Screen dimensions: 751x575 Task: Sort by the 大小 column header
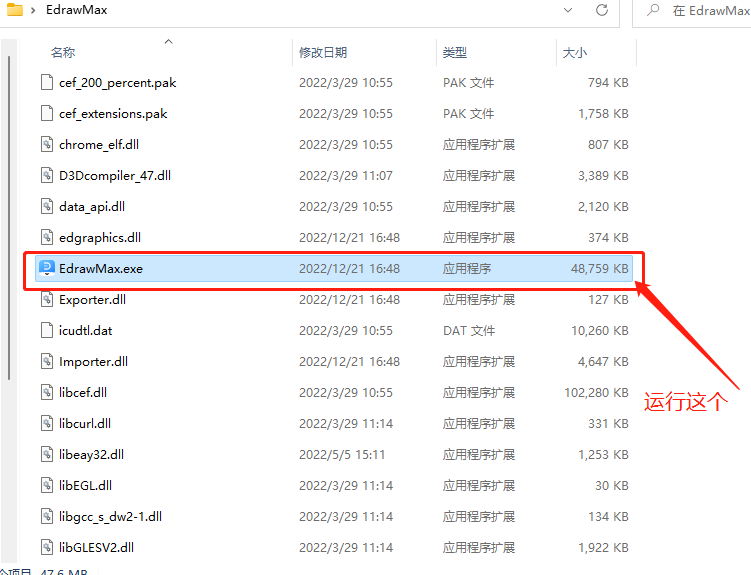575,52
